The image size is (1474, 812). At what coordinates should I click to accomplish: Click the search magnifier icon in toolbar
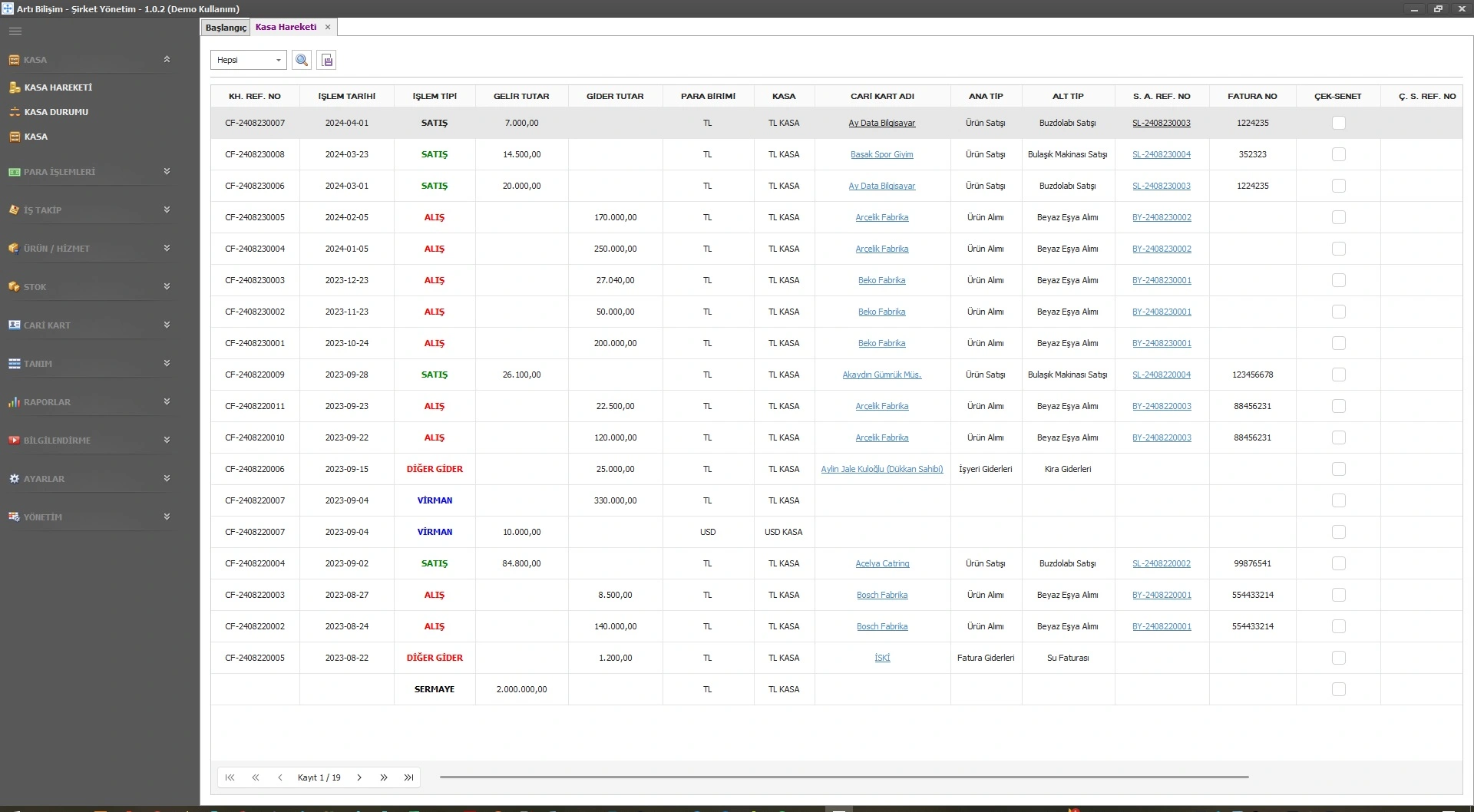pyautogui.click(x=302, y=60)
